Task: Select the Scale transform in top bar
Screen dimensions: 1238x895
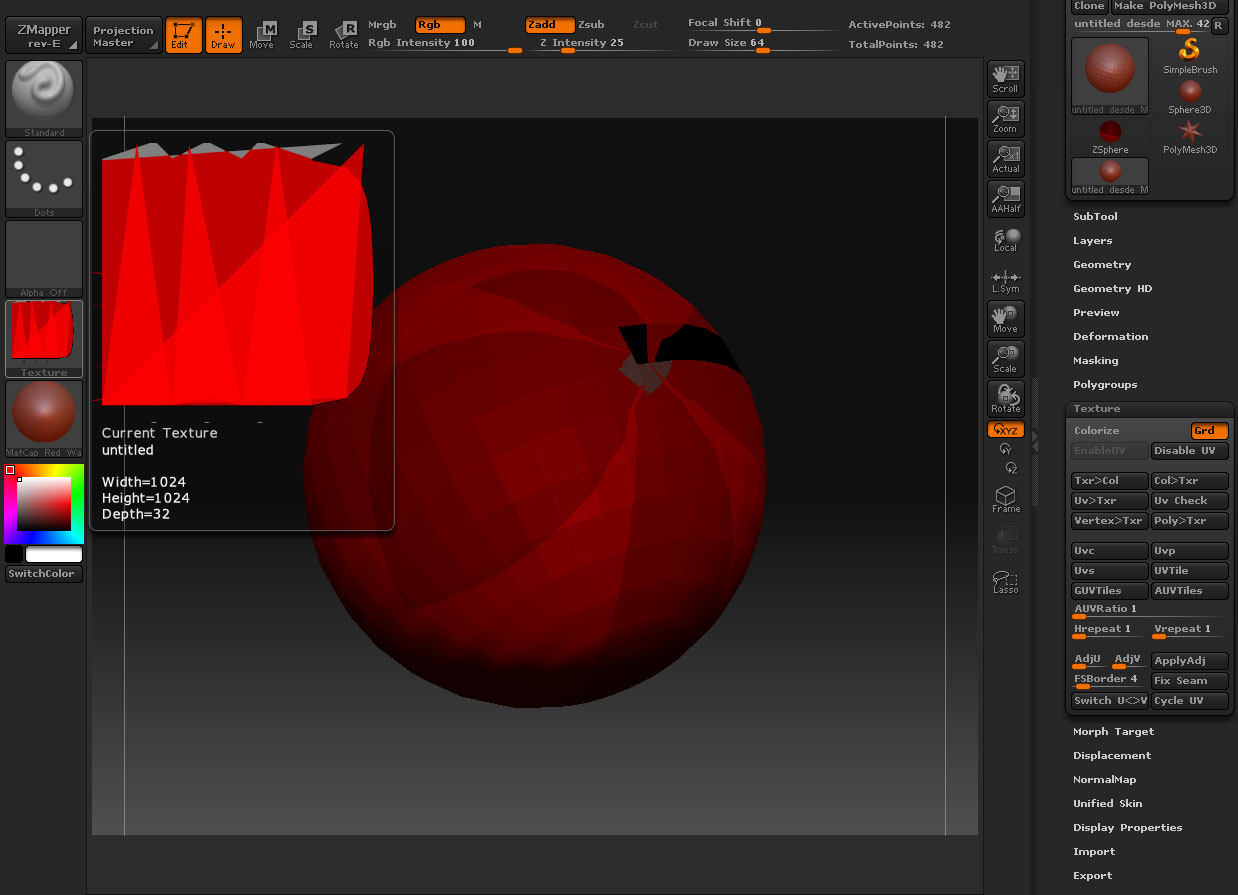Action: (x=301, y=35)
